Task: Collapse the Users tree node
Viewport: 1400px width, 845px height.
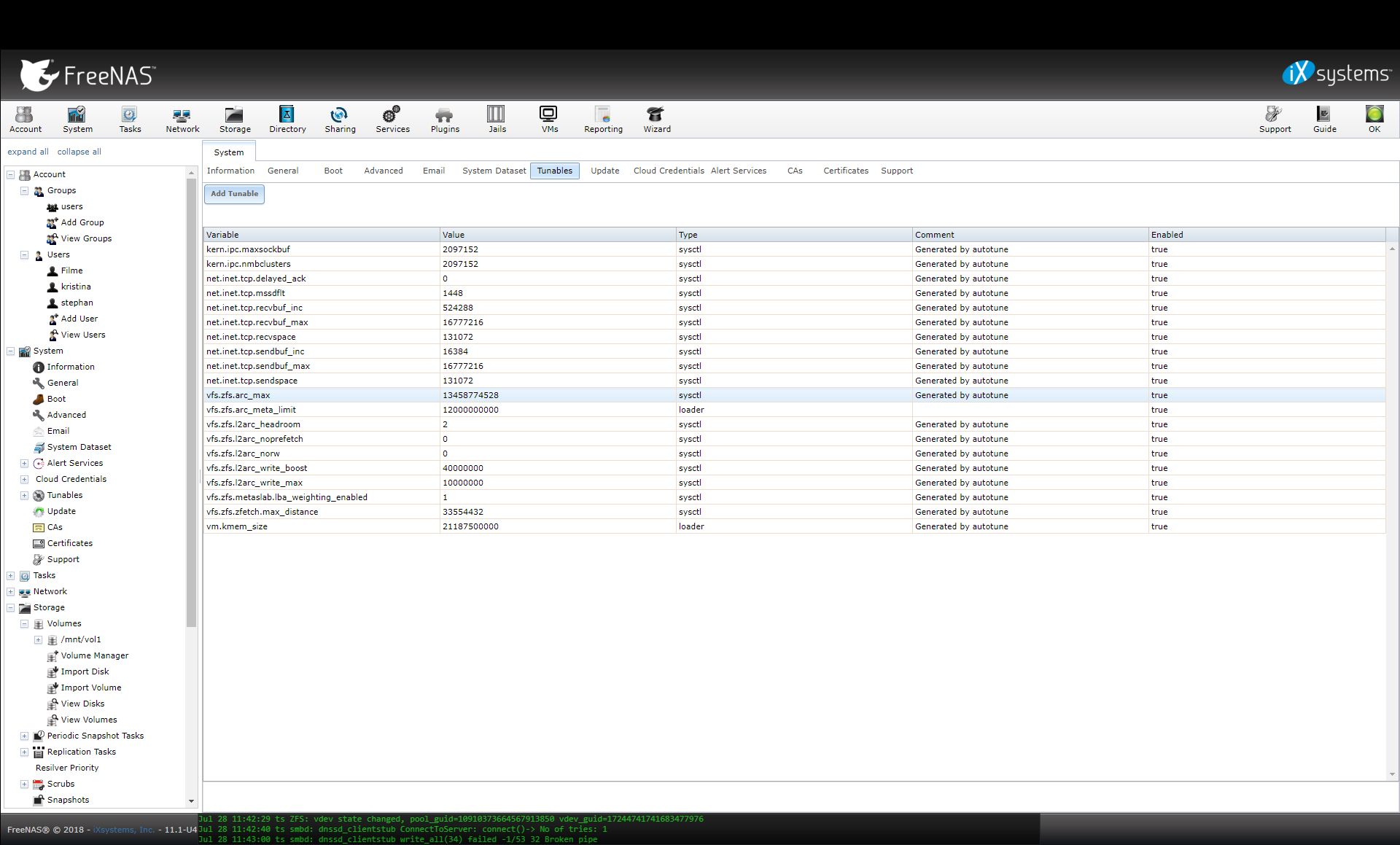Action: pos(24,254)
